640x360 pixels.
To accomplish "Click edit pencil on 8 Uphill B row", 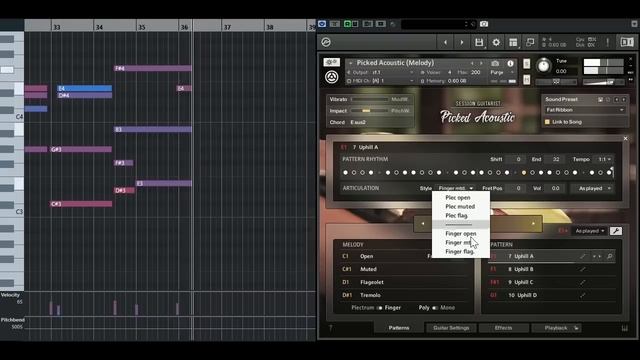I will pos(582,269).
